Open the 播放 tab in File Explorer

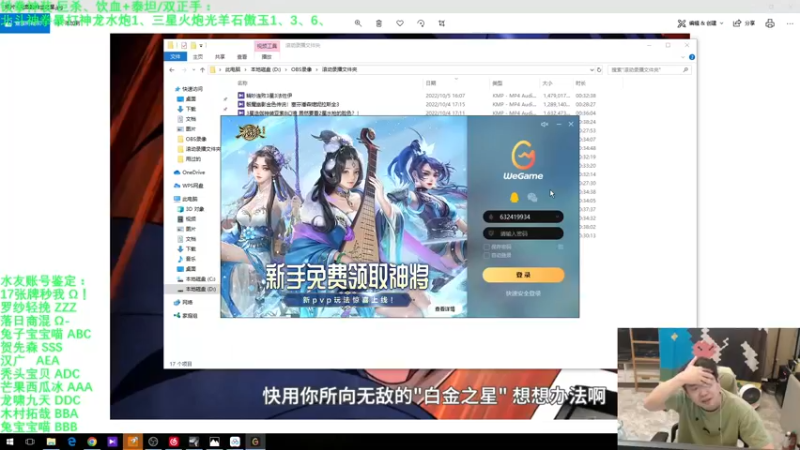[266, 57]
